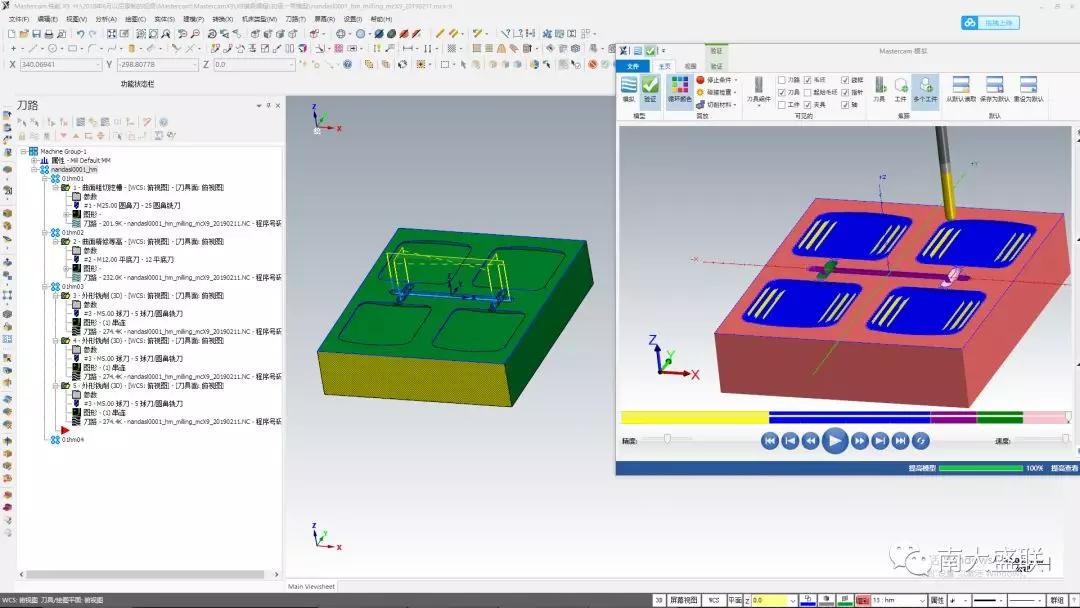
Task: Click the simulator Simulate (模拟) ribbon icon
Action: point(629,90)
